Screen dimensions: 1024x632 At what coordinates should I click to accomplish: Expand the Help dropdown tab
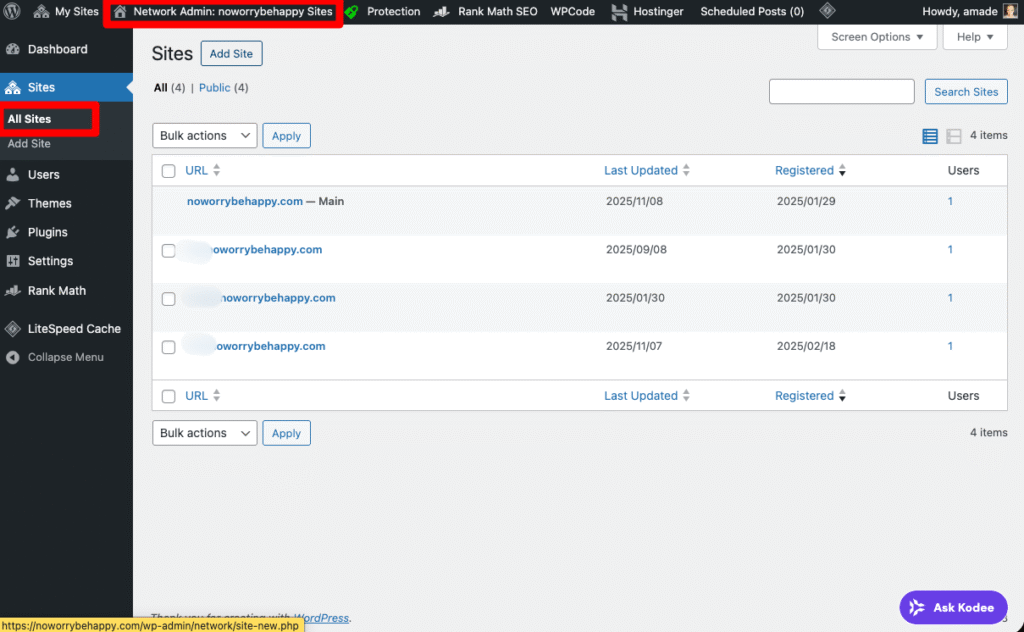(975, 37)
